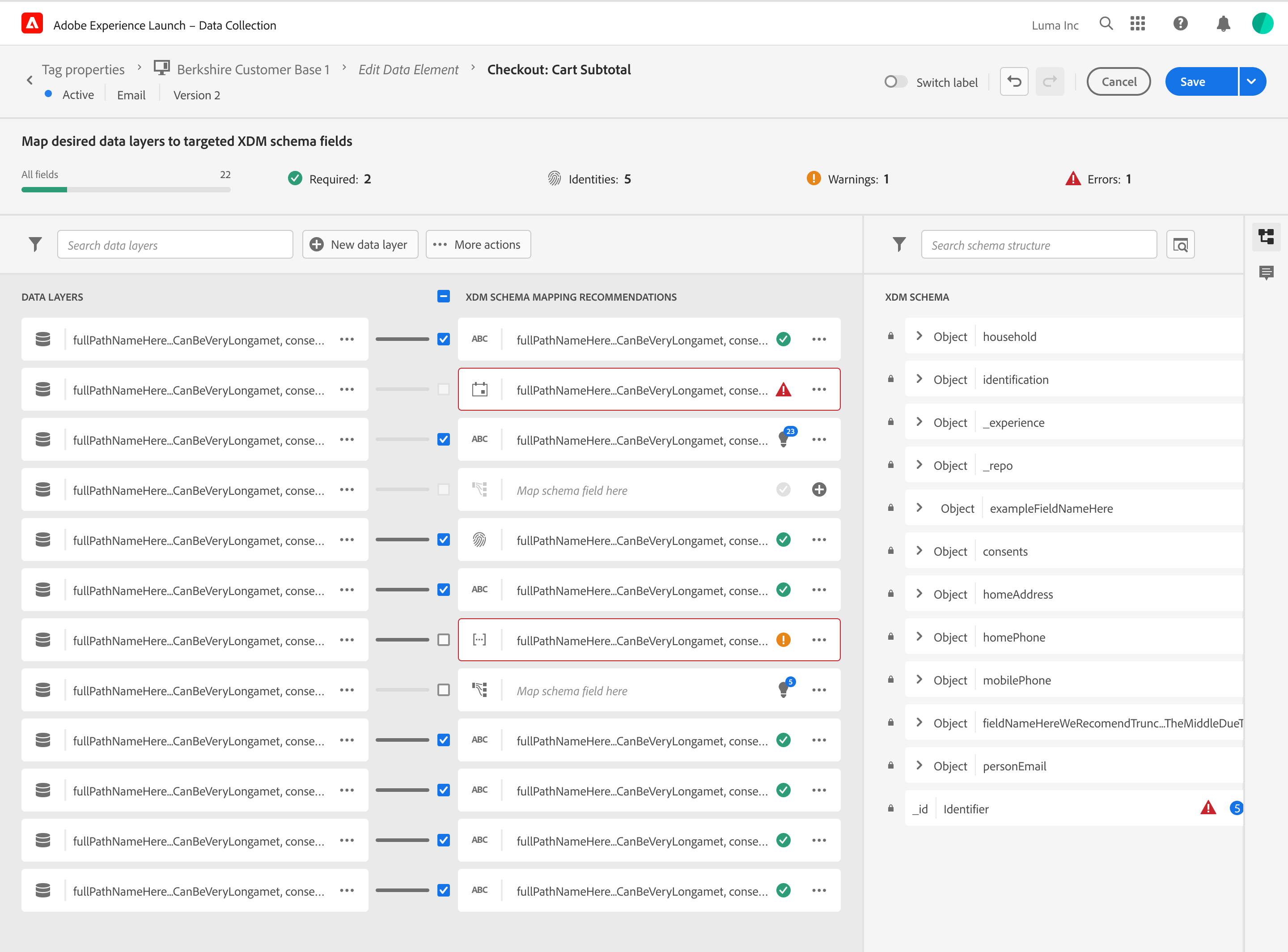Open the notifications bell
This screenshot has width=1288, height=952.
pos(1223,24)
